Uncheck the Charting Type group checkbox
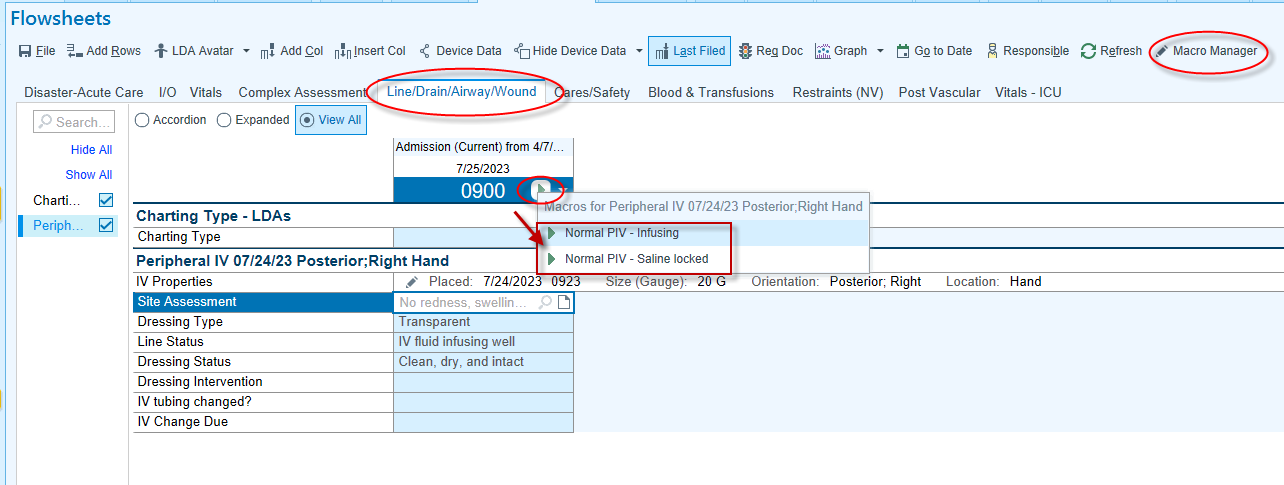Screen dimensions: 1284x485 pos(106,200)
